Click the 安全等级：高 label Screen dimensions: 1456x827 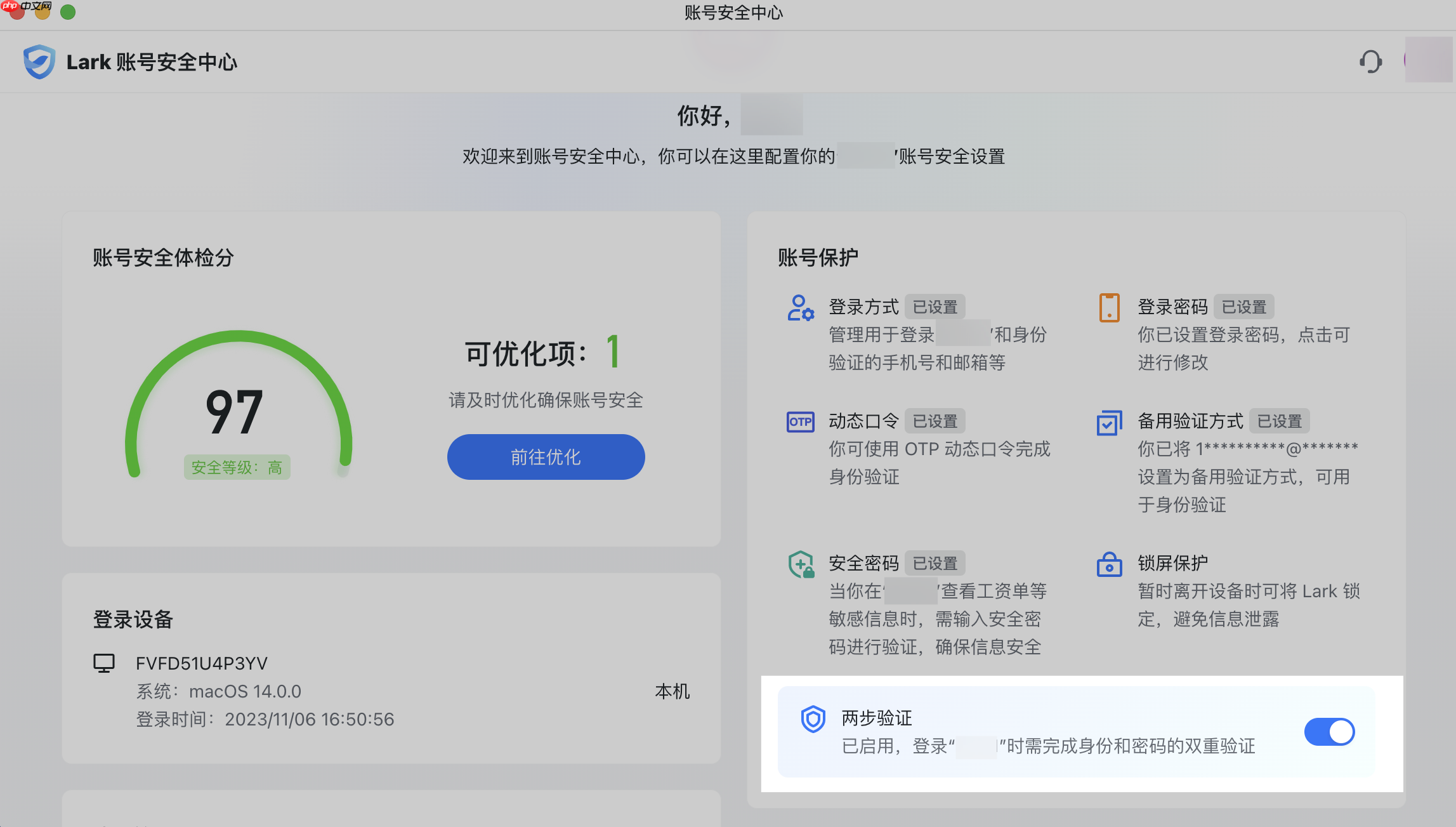237,468
